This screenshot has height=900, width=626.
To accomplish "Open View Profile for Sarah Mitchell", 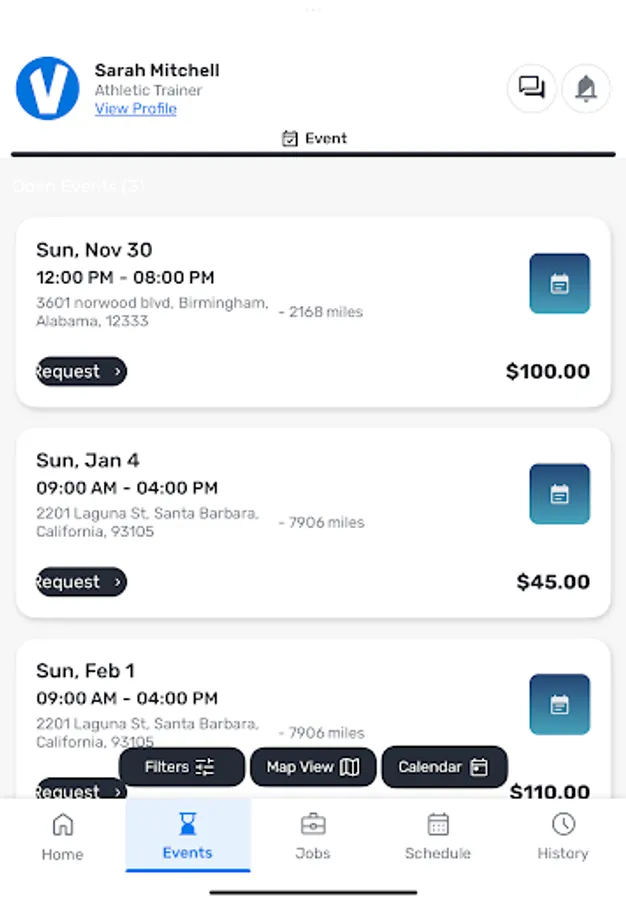I will point(135,109).
